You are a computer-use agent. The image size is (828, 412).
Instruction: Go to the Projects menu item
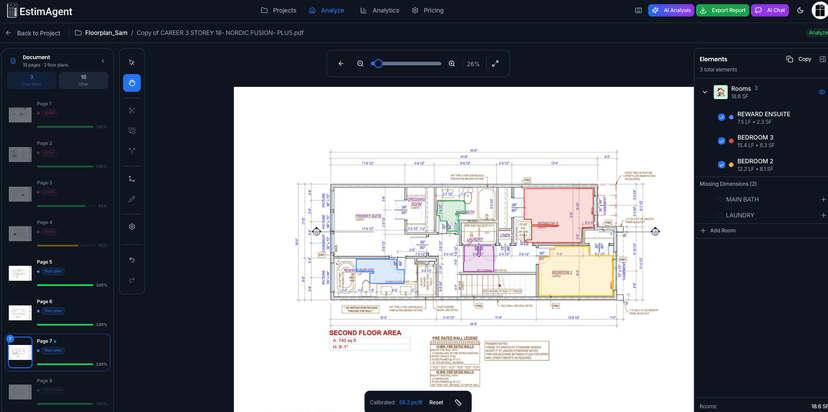tap(278, 10)
